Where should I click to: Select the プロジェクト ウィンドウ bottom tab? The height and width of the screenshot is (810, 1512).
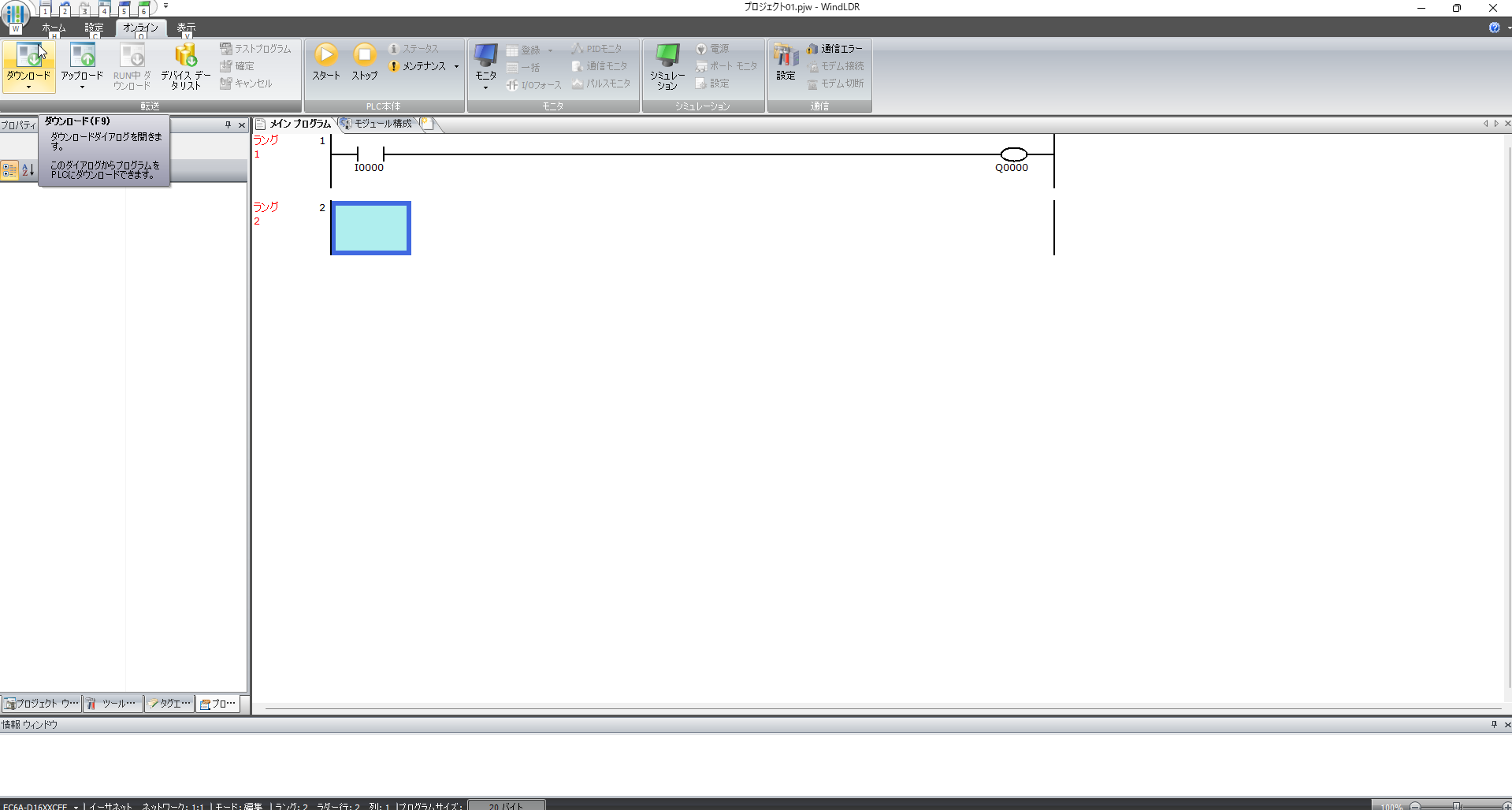coord(41,704)
